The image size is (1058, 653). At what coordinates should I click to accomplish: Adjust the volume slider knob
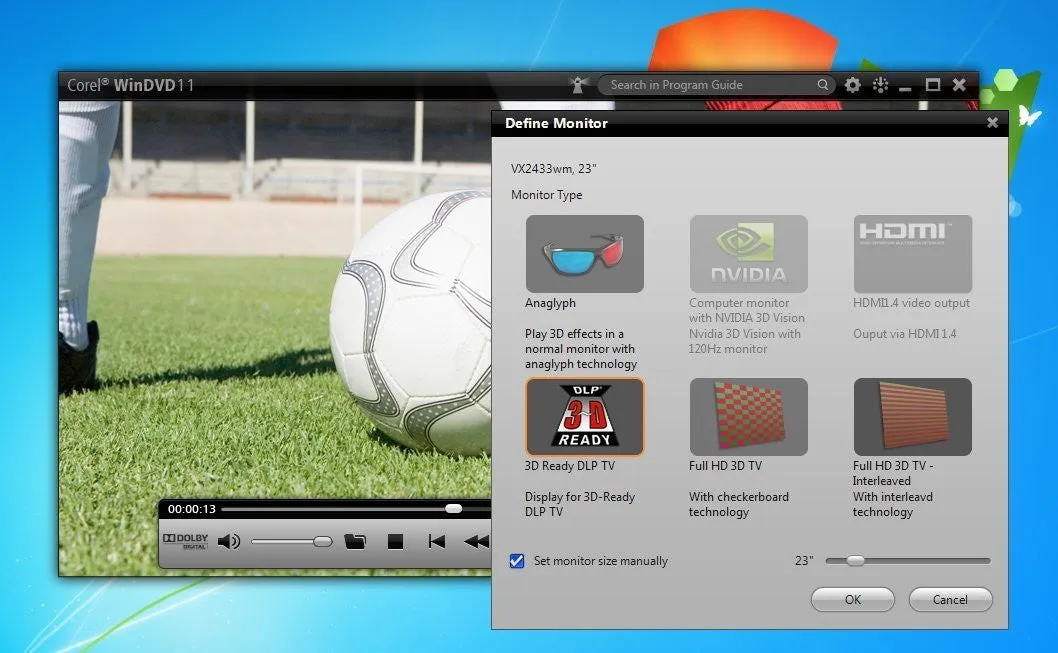coord(323,541)
